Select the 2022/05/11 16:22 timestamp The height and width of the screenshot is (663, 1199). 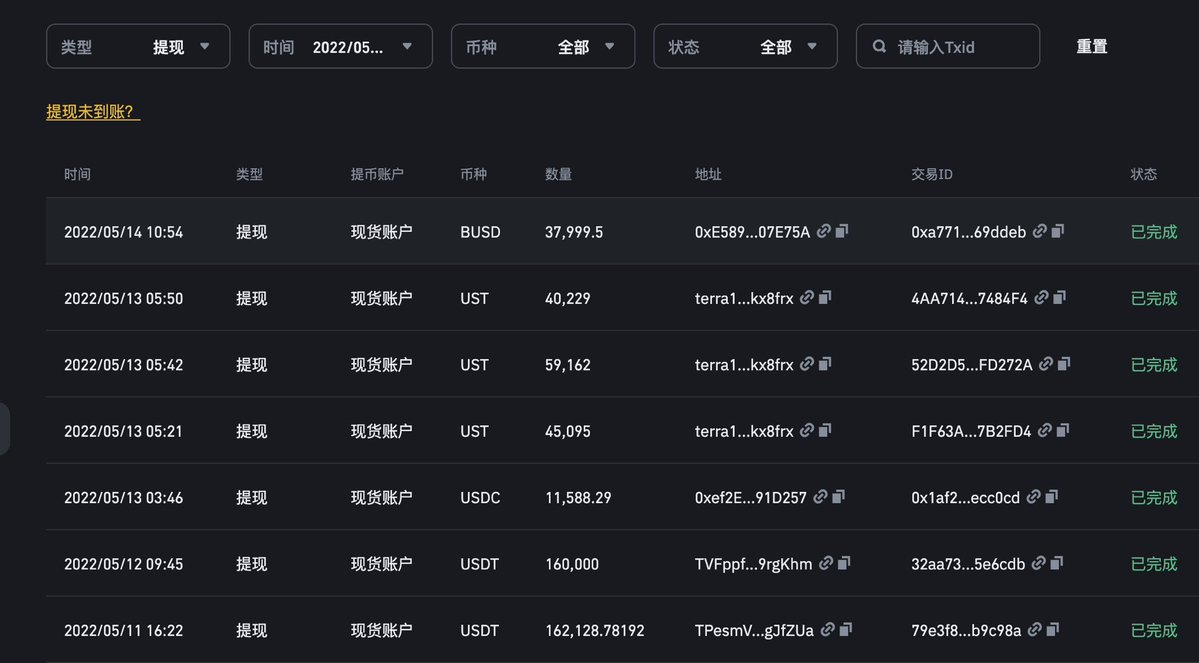pos(124,631)
